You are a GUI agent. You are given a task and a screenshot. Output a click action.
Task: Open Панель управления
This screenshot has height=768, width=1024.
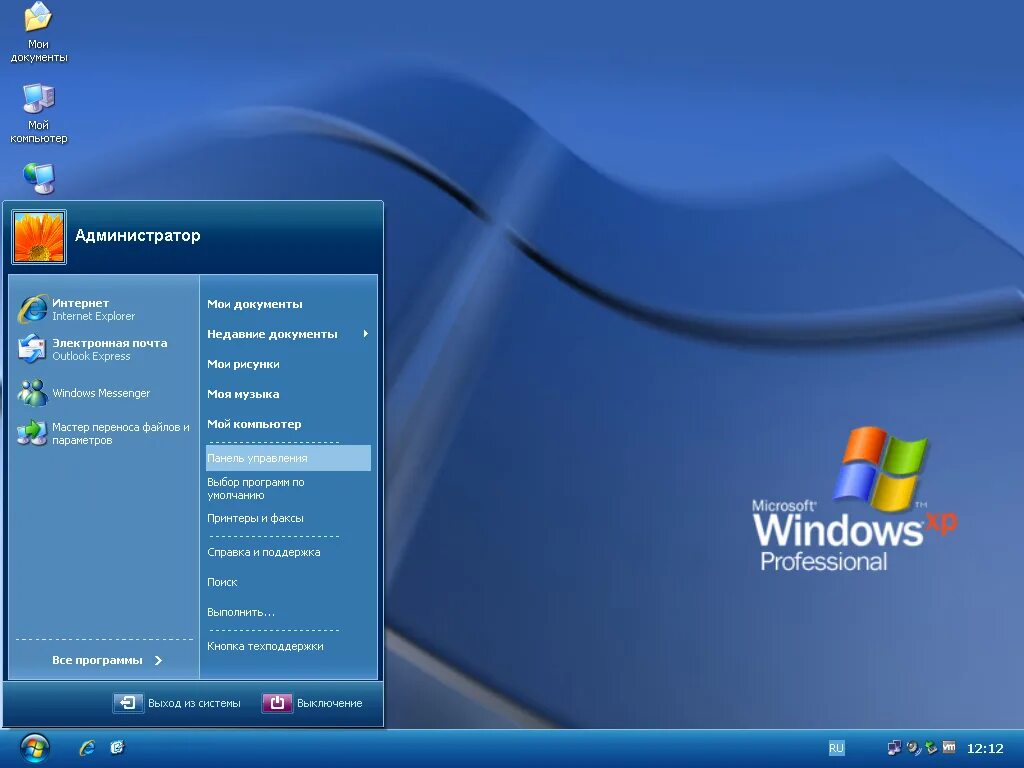point(288,458)
